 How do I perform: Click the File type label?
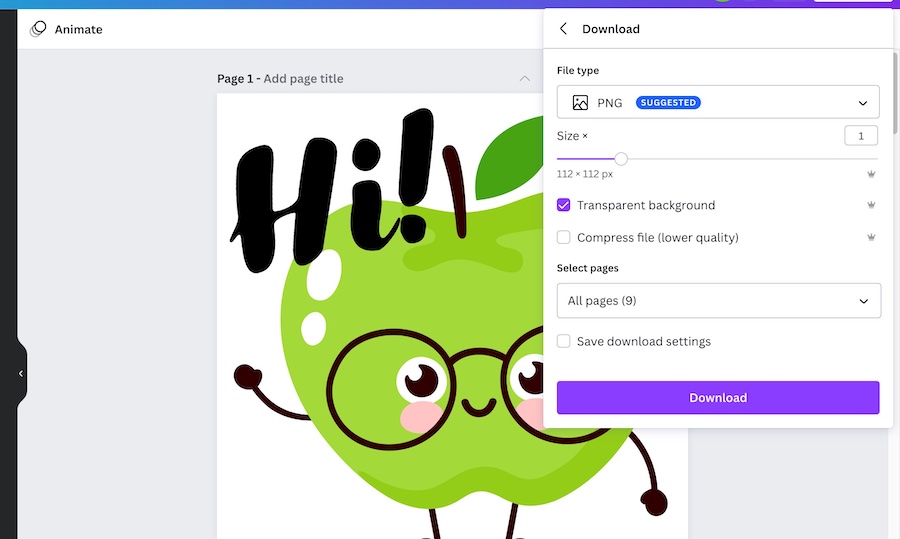tap(577, 71)
